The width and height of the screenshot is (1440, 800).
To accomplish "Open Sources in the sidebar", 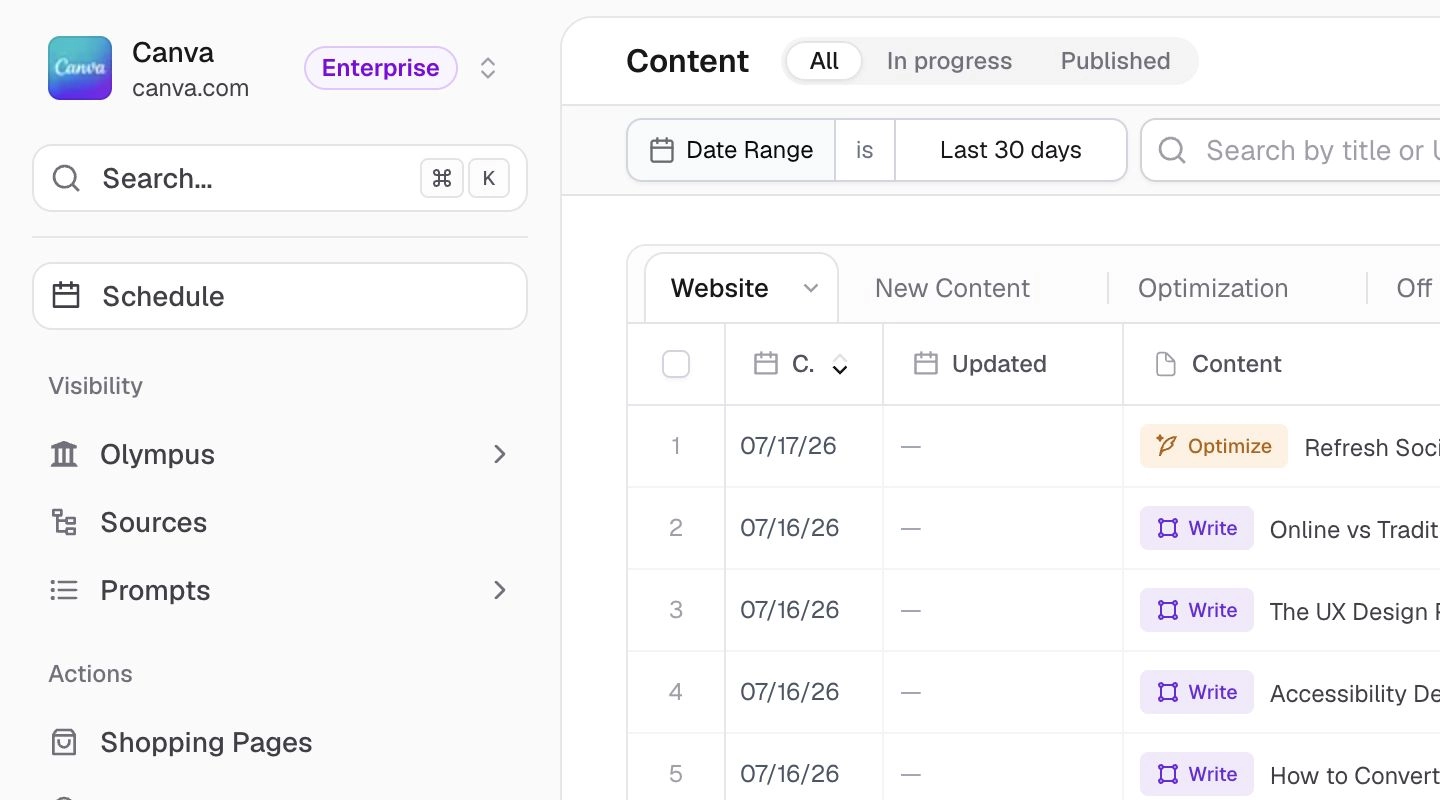I will pyautogui.click(x=280, y=522).
